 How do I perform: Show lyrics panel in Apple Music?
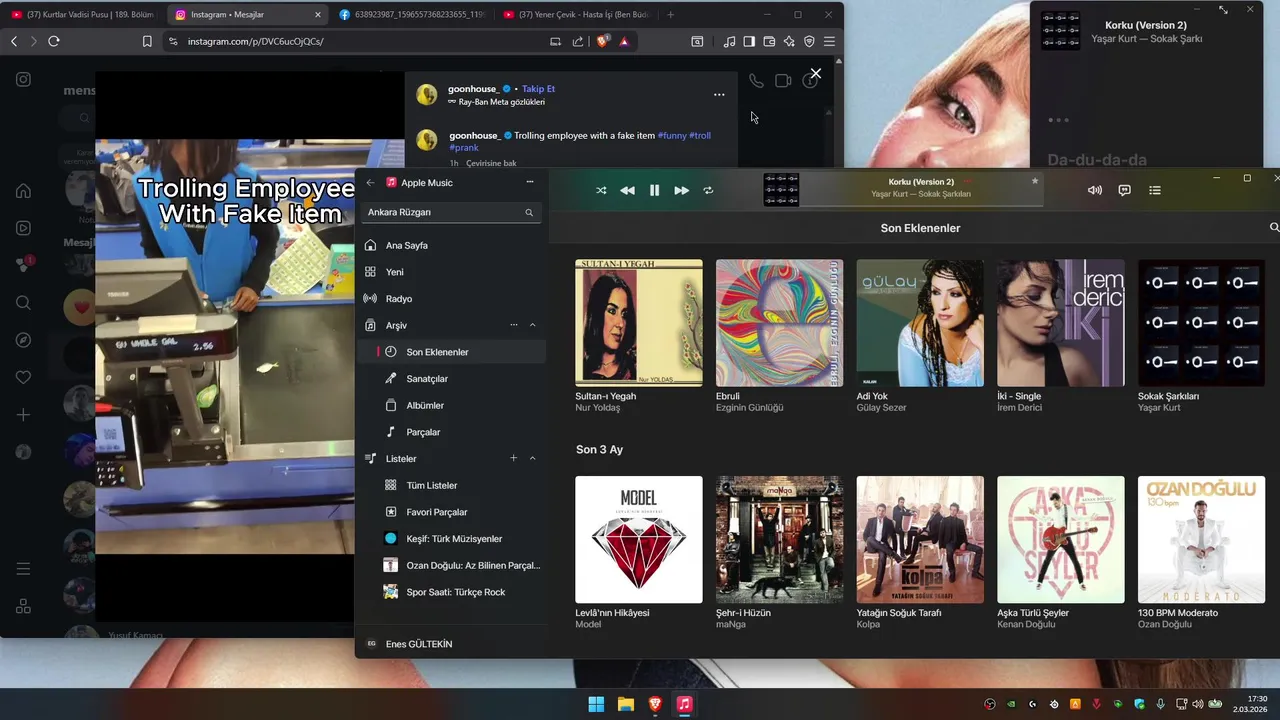pyautogui.click(x=1124, y=190)
